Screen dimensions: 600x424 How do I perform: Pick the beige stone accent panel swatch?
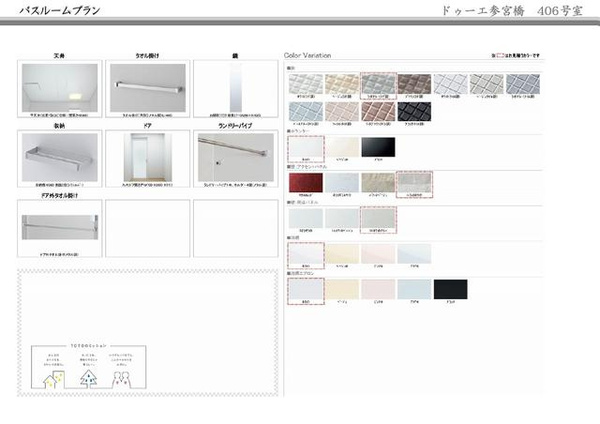click(x=377, y=183)
